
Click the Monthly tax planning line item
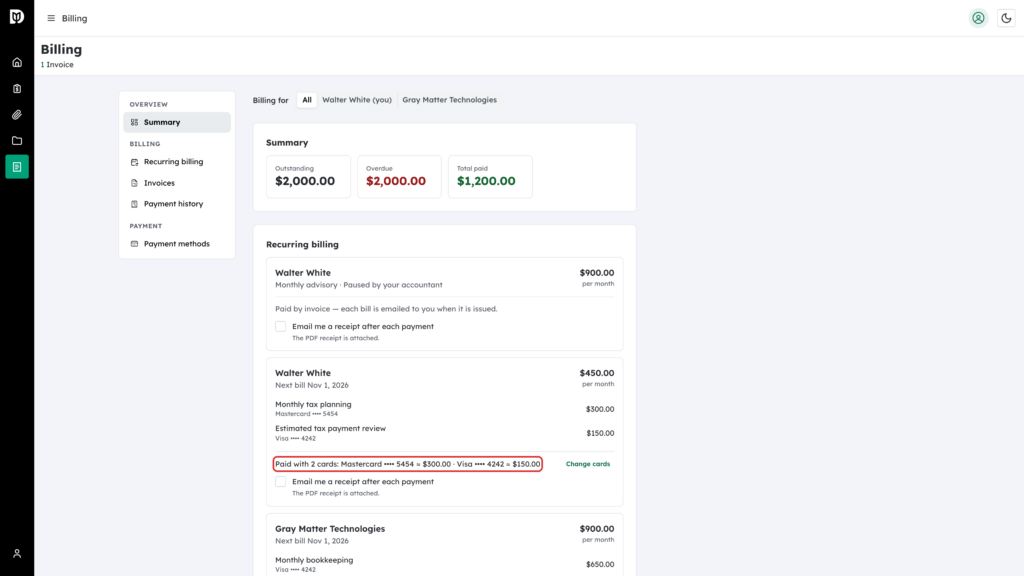444,409
